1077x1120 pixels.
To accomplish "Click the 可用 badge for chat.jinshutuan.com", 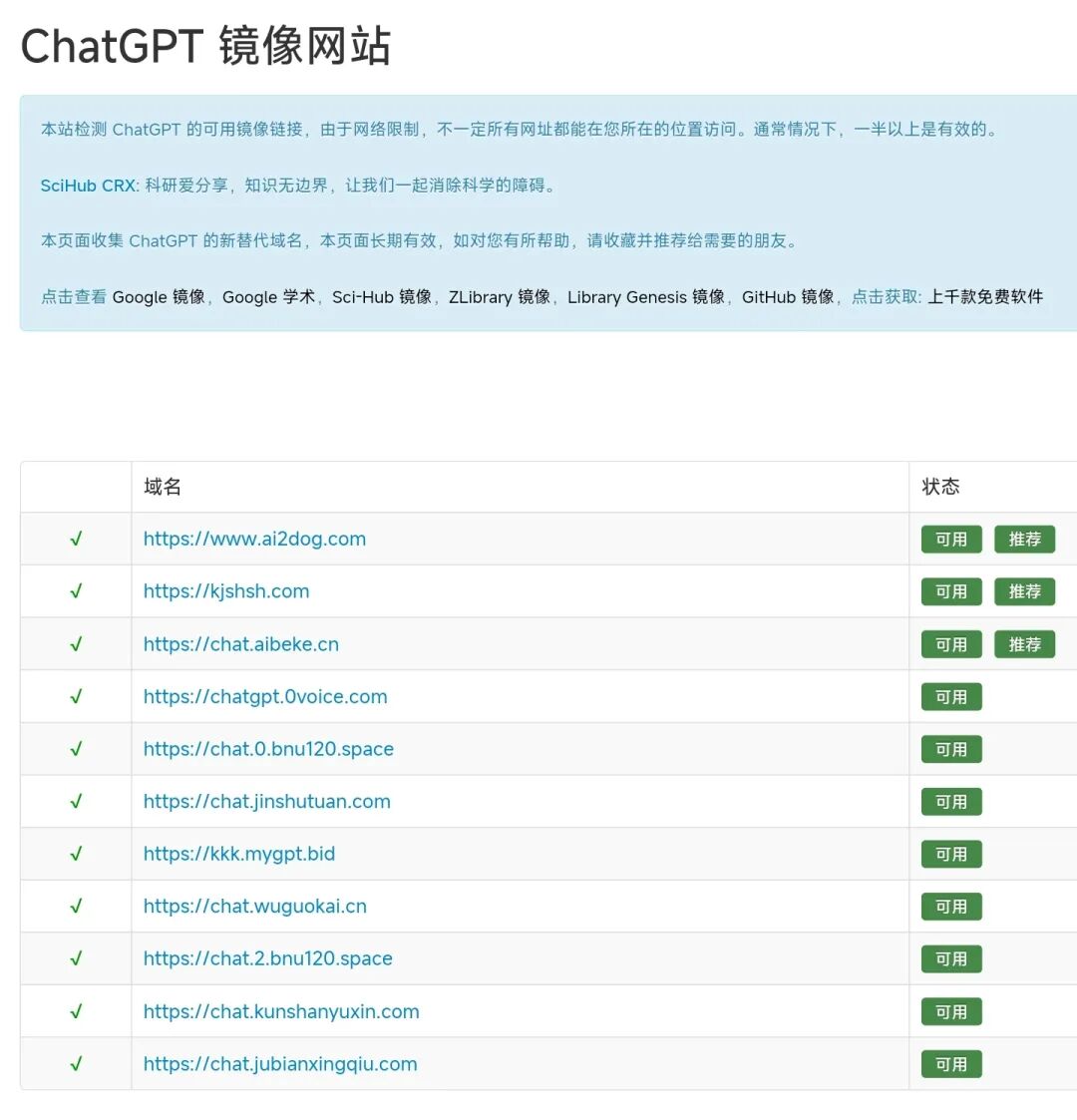I will point(951,802).
